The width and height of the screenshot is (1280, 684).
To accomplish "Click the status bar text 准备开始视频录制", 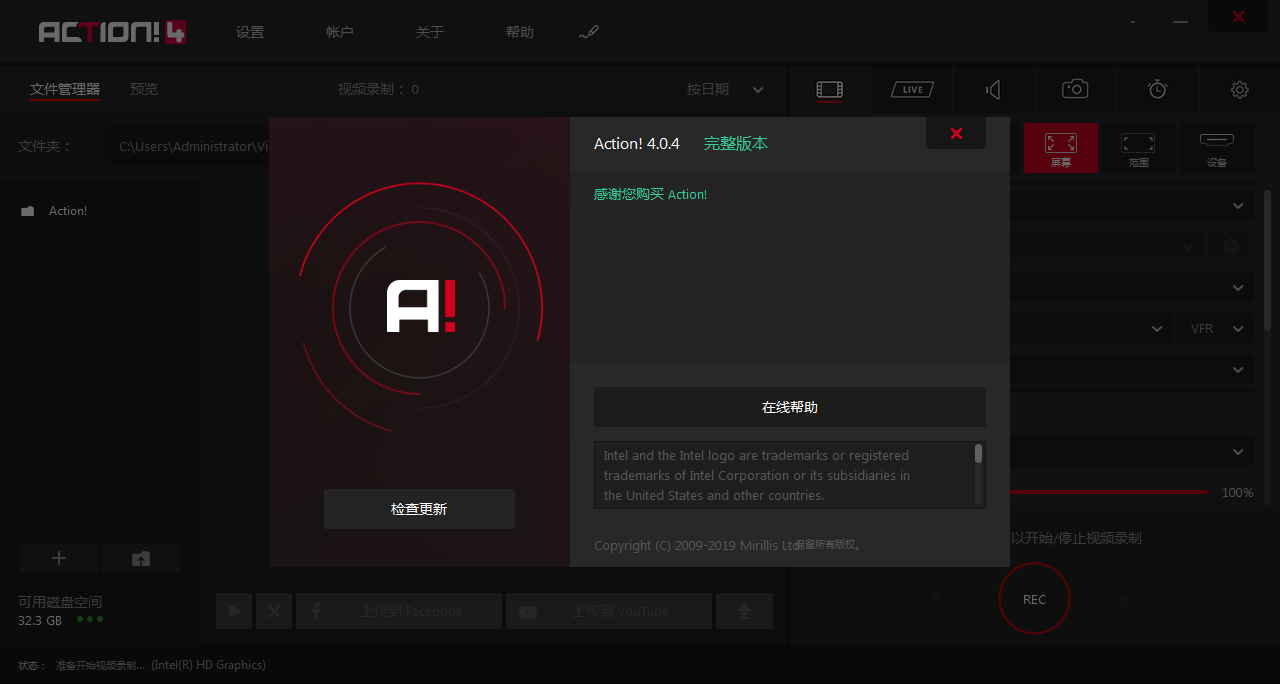I will (100, 665).
